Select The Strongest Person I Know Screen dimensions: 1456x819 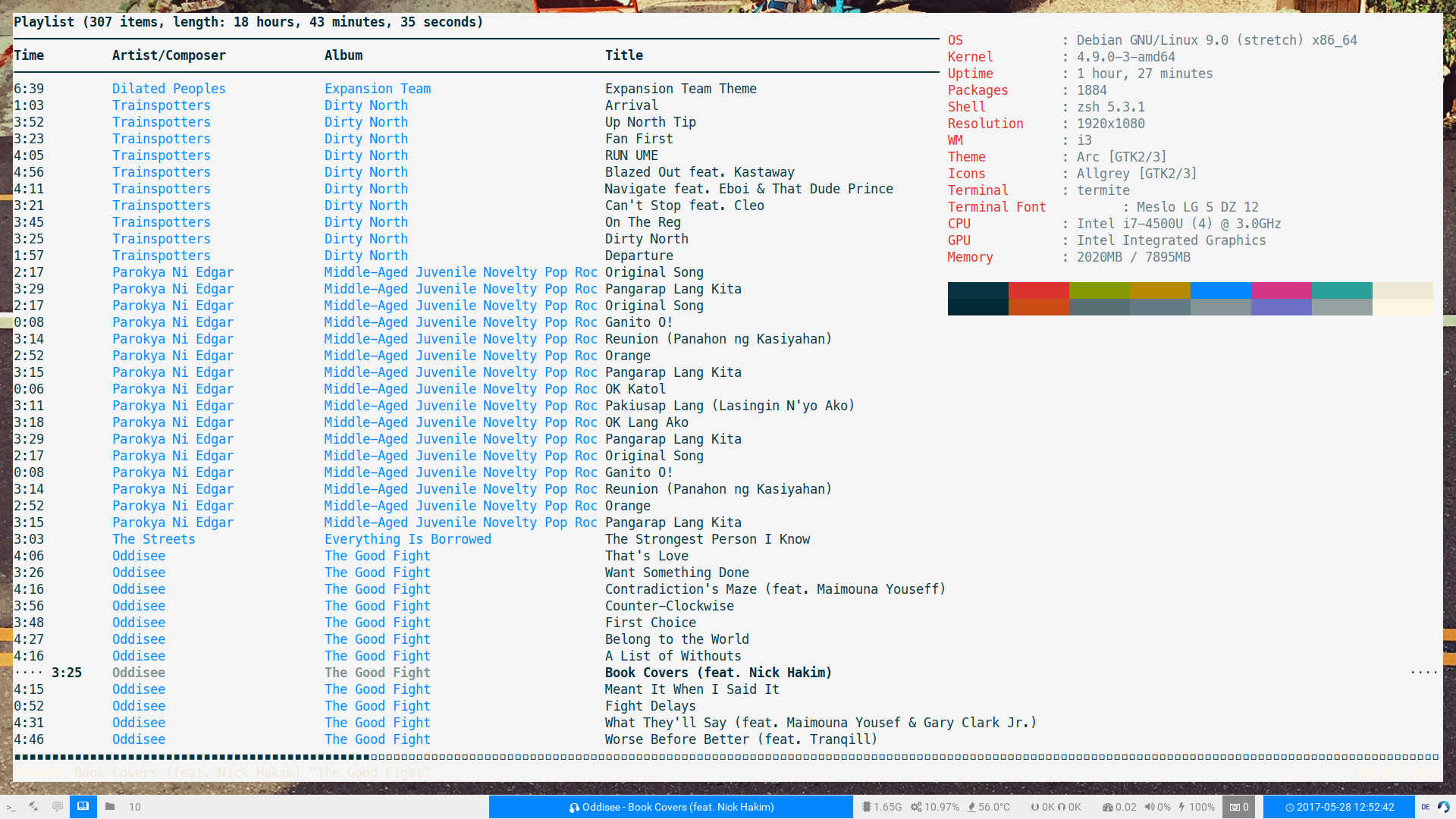[x=708, y=539]
